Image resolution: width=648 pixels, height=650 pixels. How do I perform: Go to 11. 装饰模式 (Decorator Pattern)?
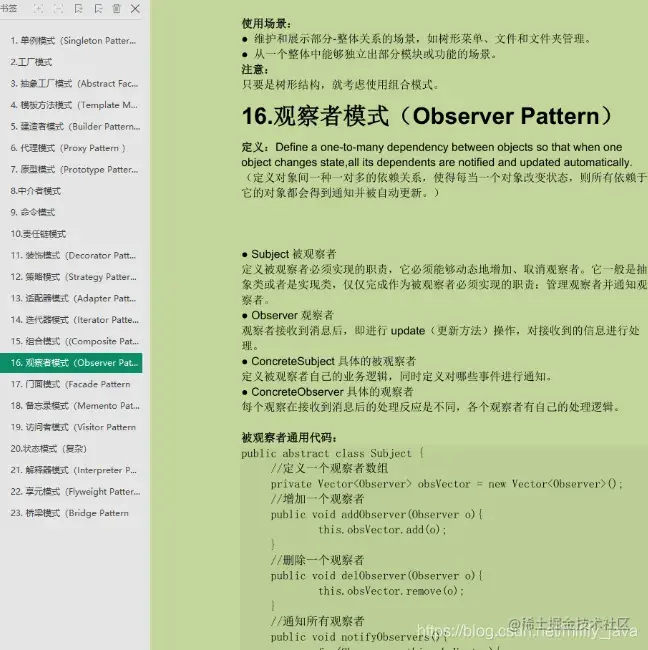[73, 255]
